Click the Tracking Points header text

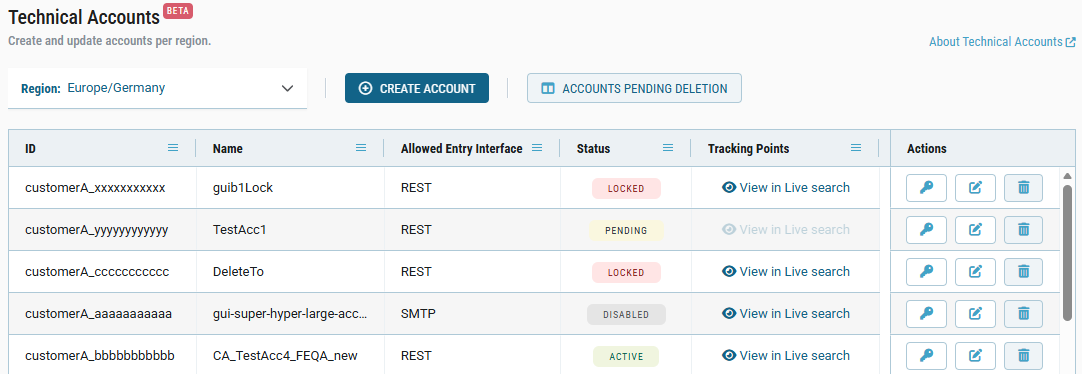click(x=748, y=148)
